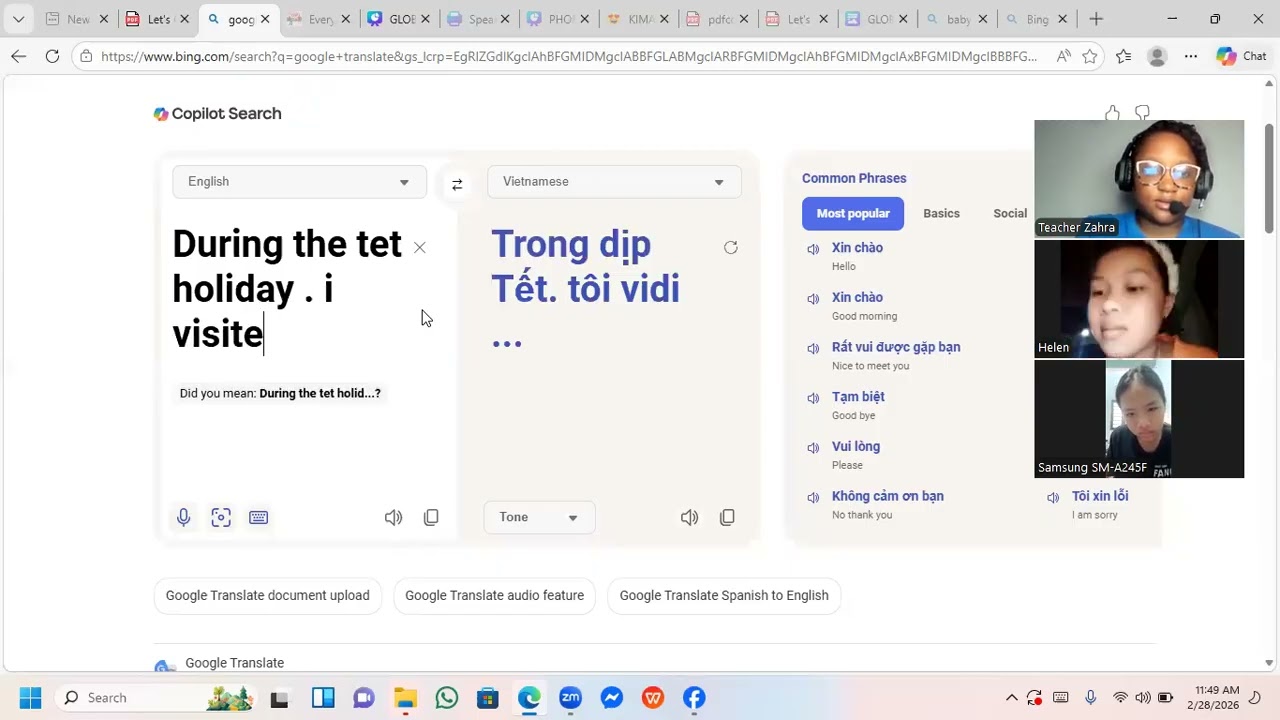Switch to the 'Bing' browser tab
Image resolution: width=1280 pixels, height=720 pixels.
point(1035,19)
